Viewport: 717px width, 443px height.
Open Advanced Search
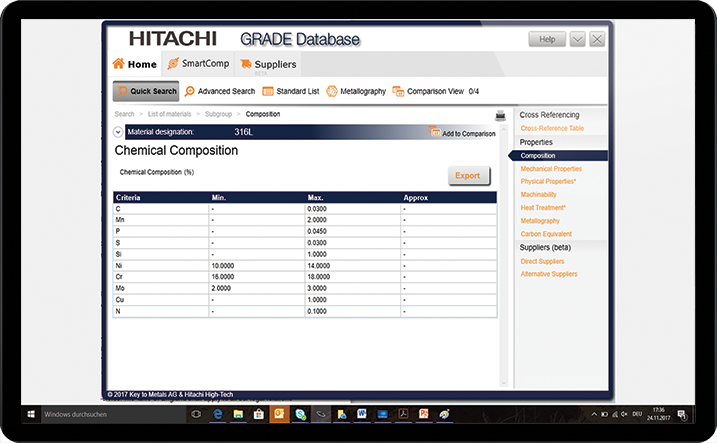tap(219, 91)
